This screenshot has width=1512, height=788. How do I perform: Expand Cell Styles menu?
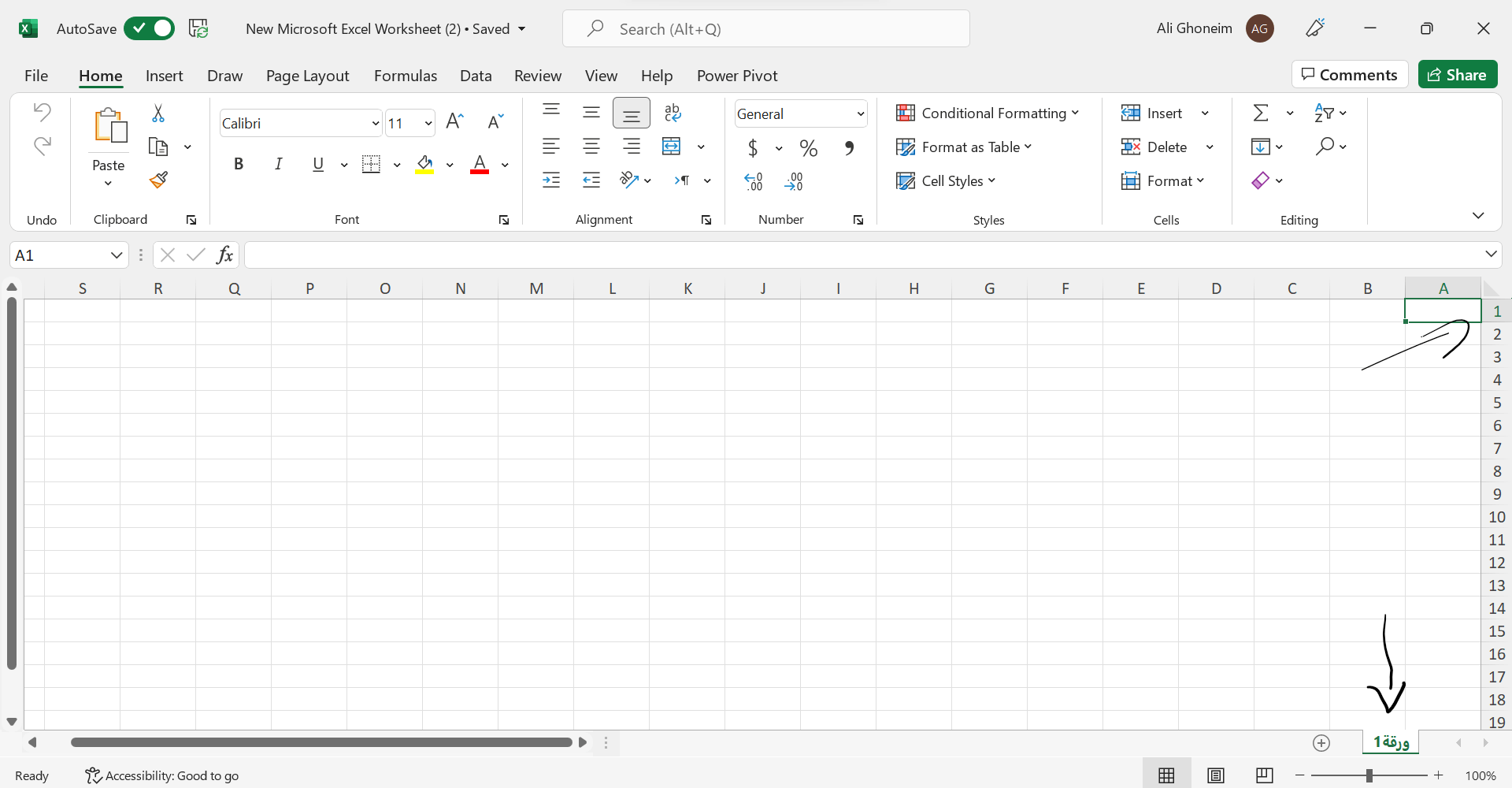click(x=946, y=180)
